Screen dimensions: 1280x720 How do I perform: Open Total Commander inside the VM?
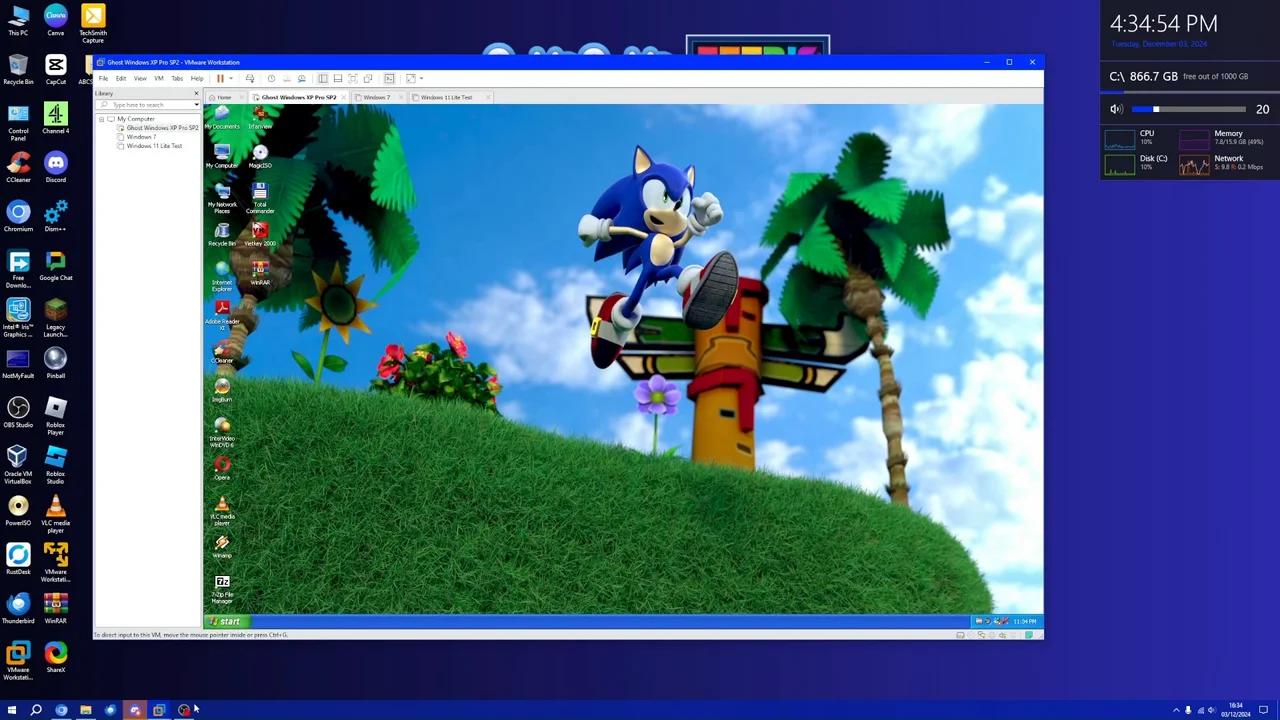259,192
